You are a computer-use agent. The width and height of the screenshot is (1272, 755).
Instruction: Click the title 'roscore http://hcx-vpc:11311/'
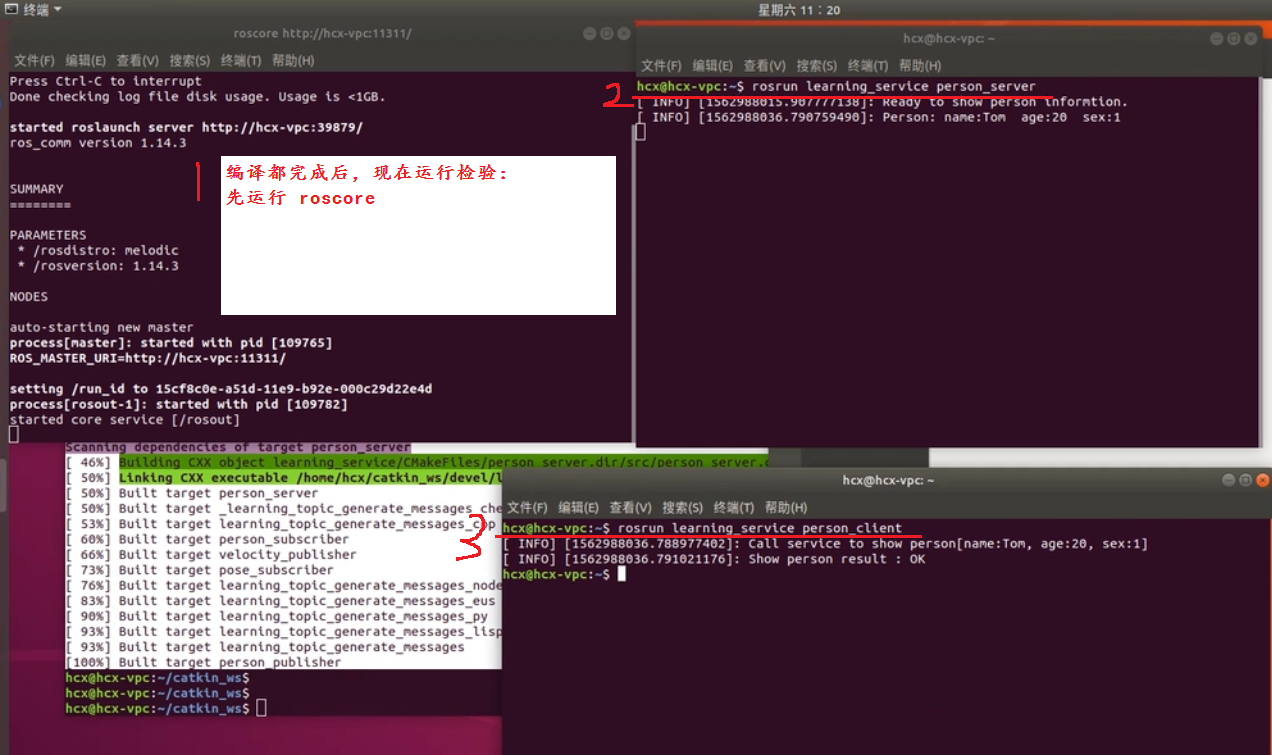pos(322,34)
